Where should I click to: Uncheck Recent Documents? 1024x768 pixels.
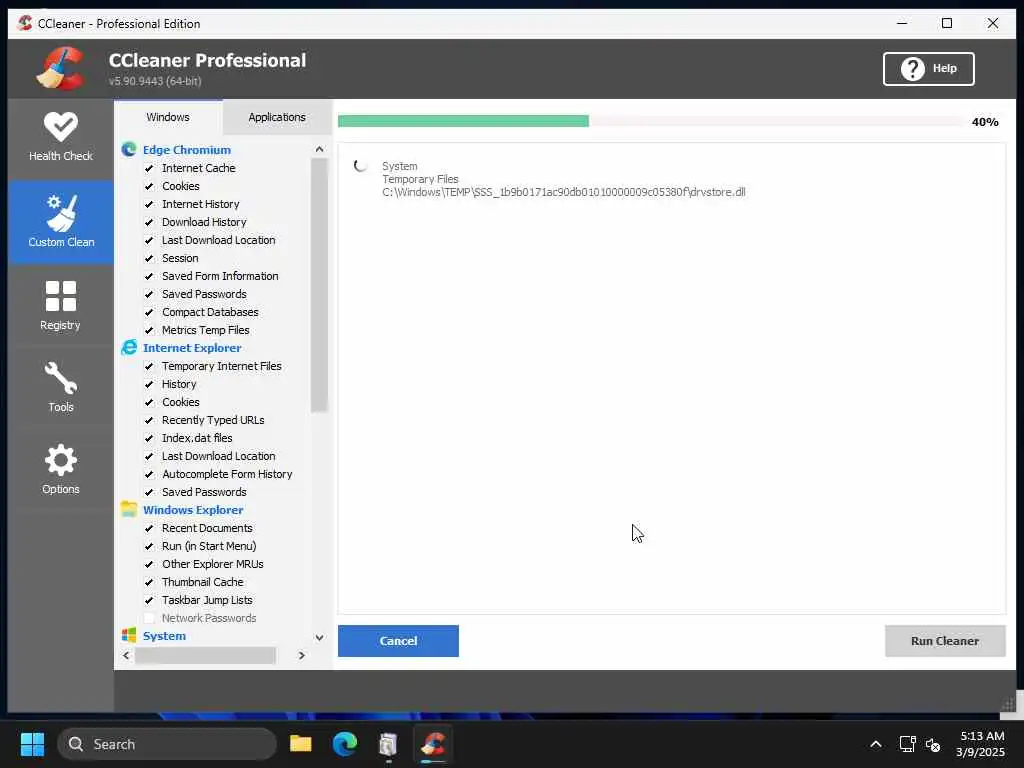pyautogui.click(x=149, y=528)
